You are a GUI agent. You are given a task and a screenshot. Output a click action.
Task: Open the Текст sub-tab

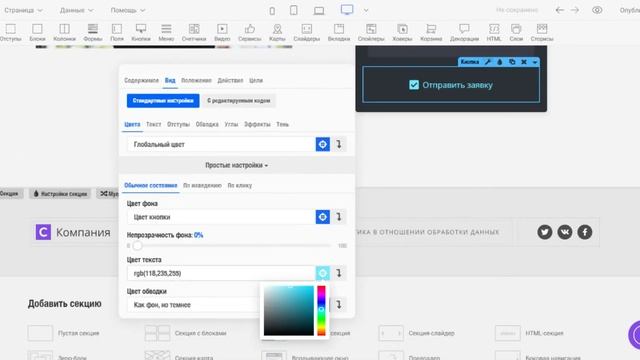click(153, 124)
